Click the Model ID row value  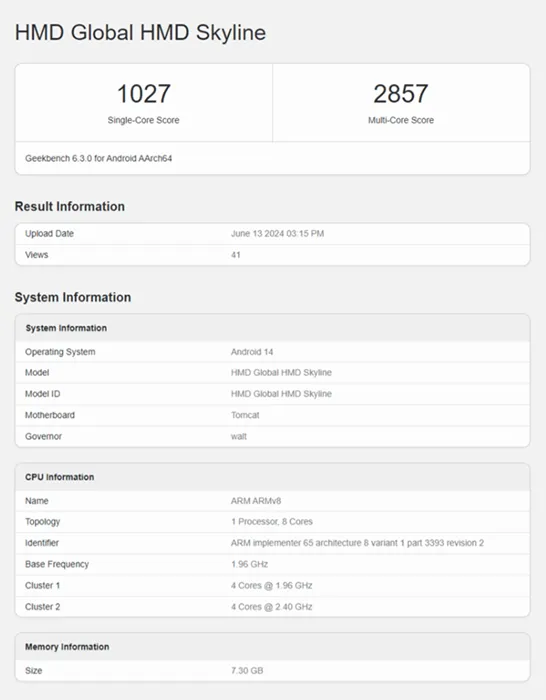click(281, 394)
